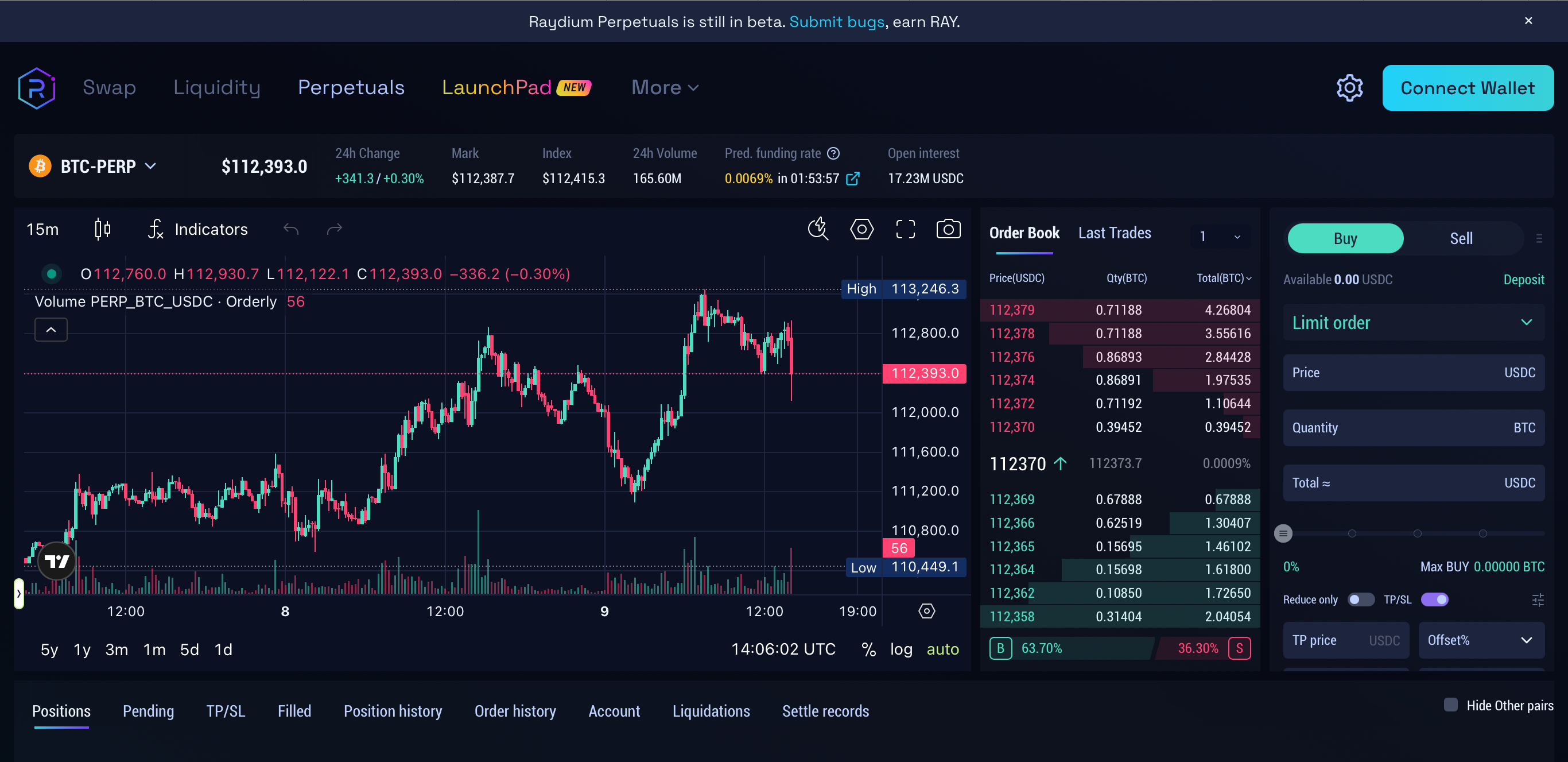Expand the More navigation menu
The width and height of the screenshot is (1568, 762).
[x=665, y=88]
